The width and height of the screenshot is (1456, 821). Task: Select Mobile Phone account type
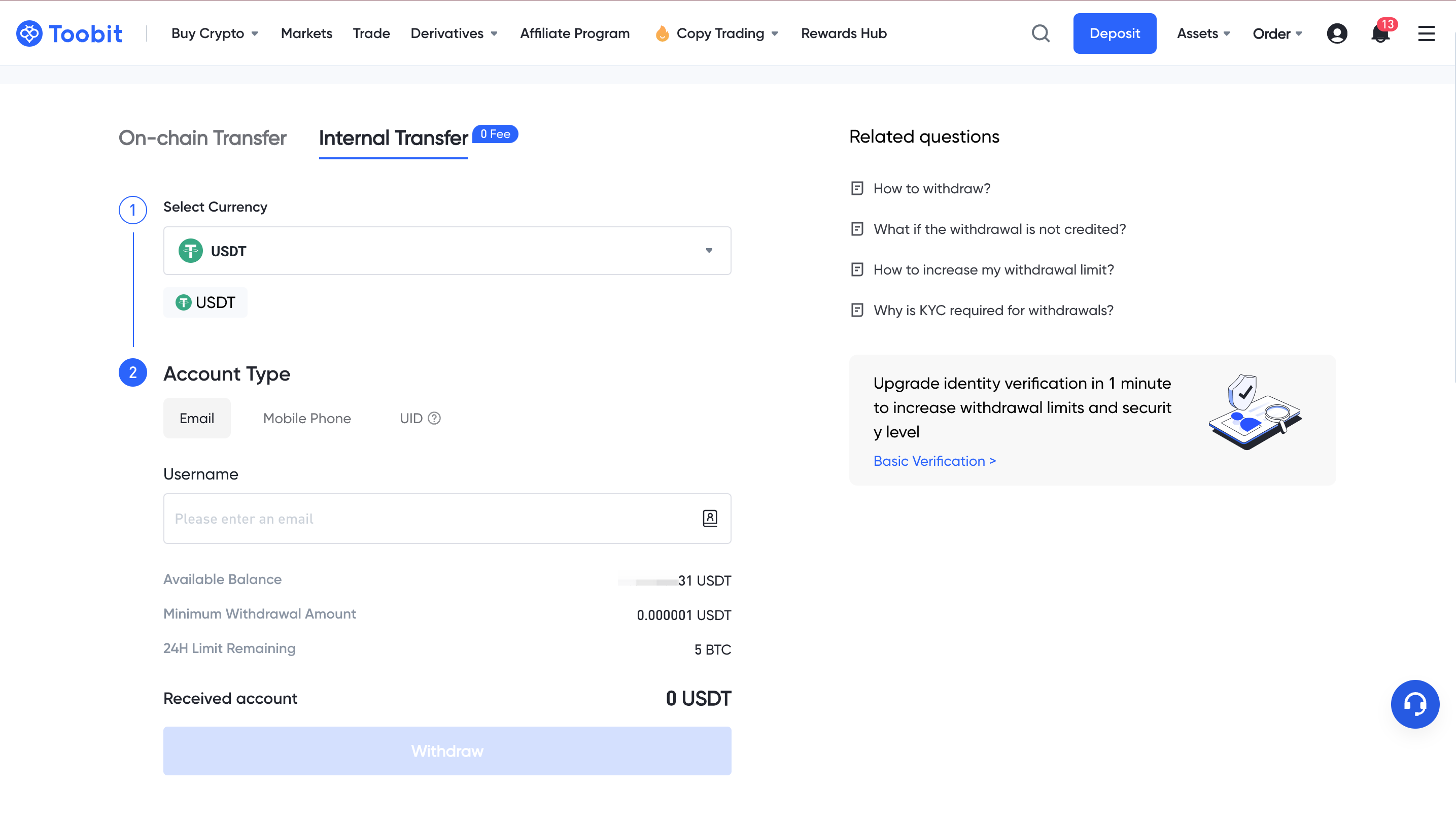(307, 419)
